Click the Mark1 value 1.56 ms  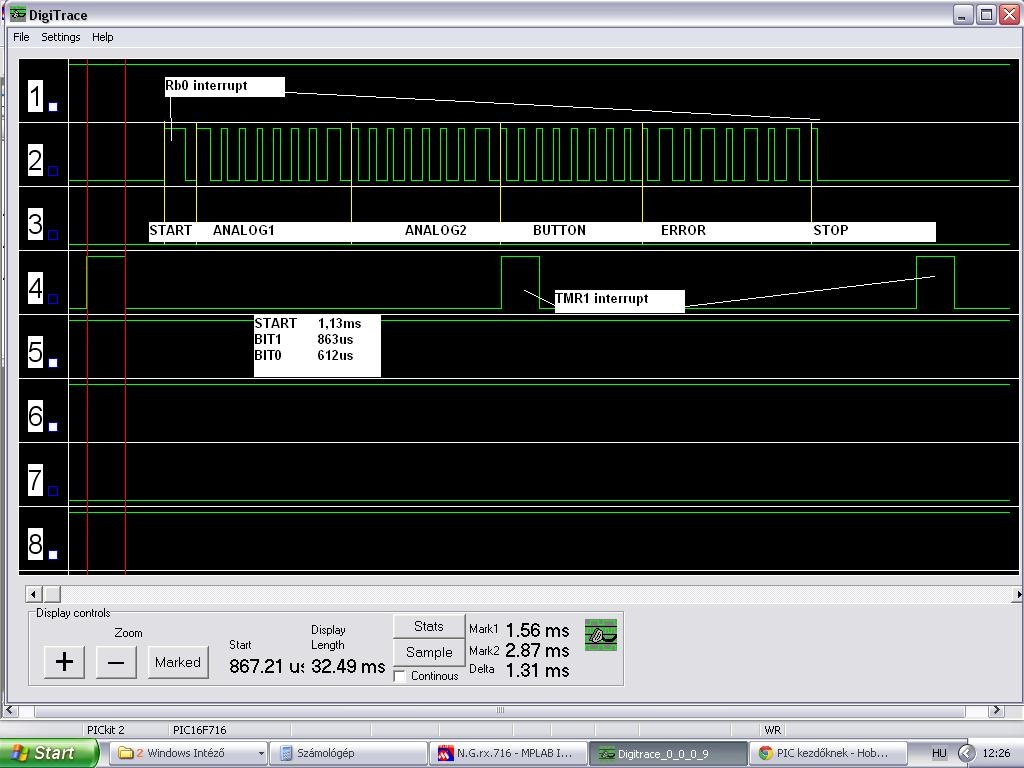coord(537,630)
